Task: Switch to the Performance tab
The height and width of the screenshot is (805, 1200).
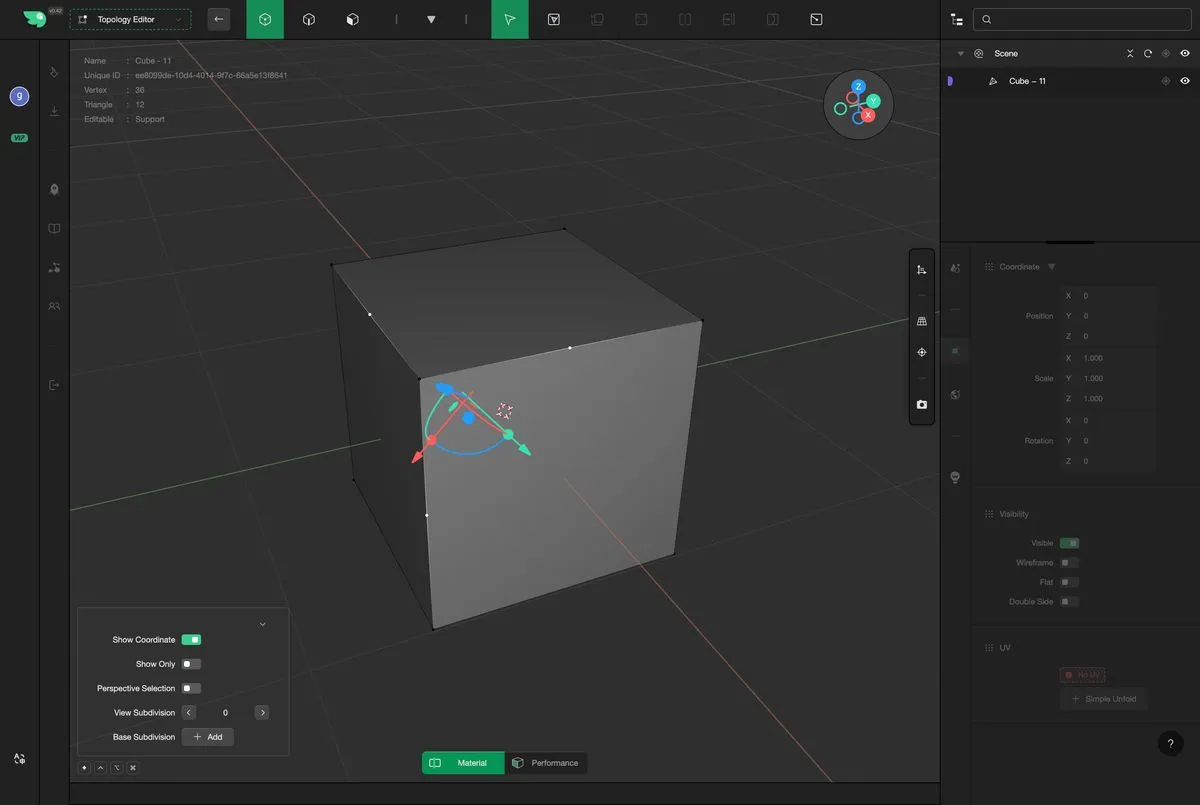Action: pos(545,763)
